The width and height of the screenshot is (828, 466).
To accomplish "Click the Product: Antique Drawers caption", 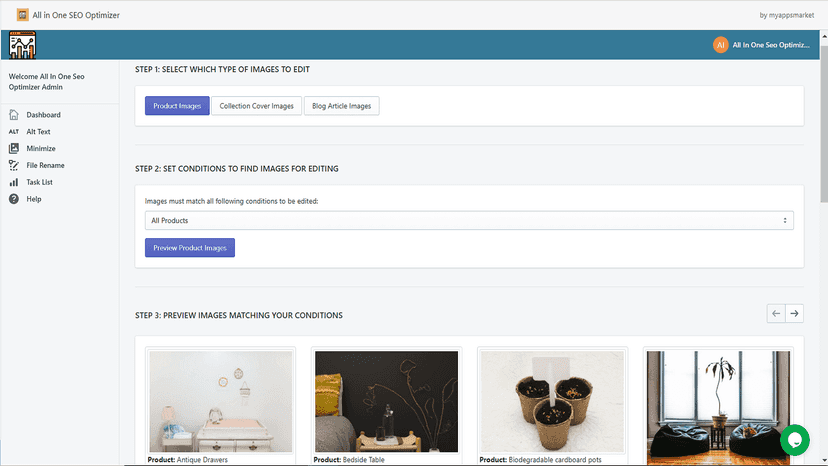I will pos(187,460).
